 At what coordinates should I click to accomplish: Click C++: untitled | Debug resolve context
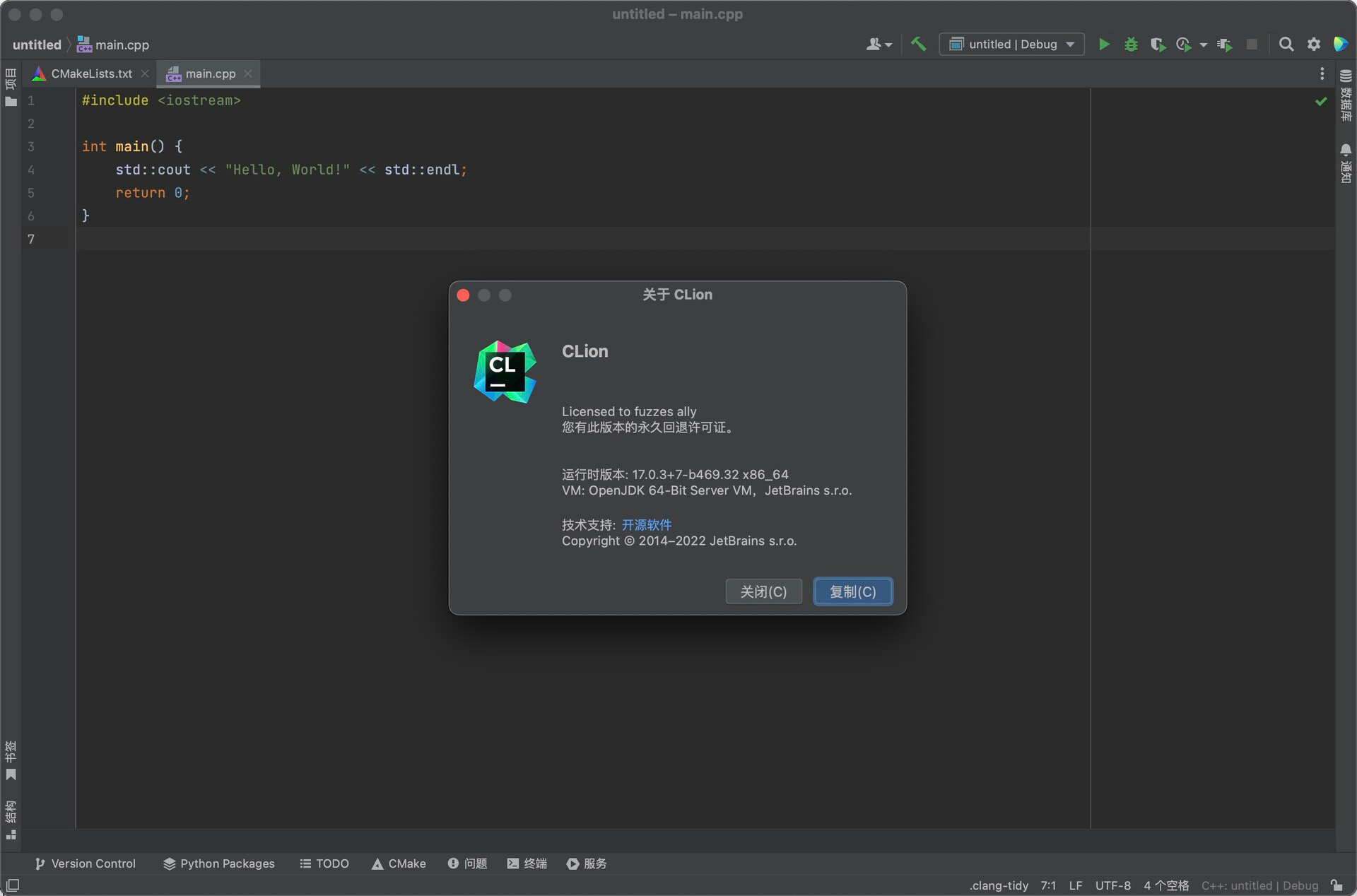pyautogui.click(x=1259, y=885)
